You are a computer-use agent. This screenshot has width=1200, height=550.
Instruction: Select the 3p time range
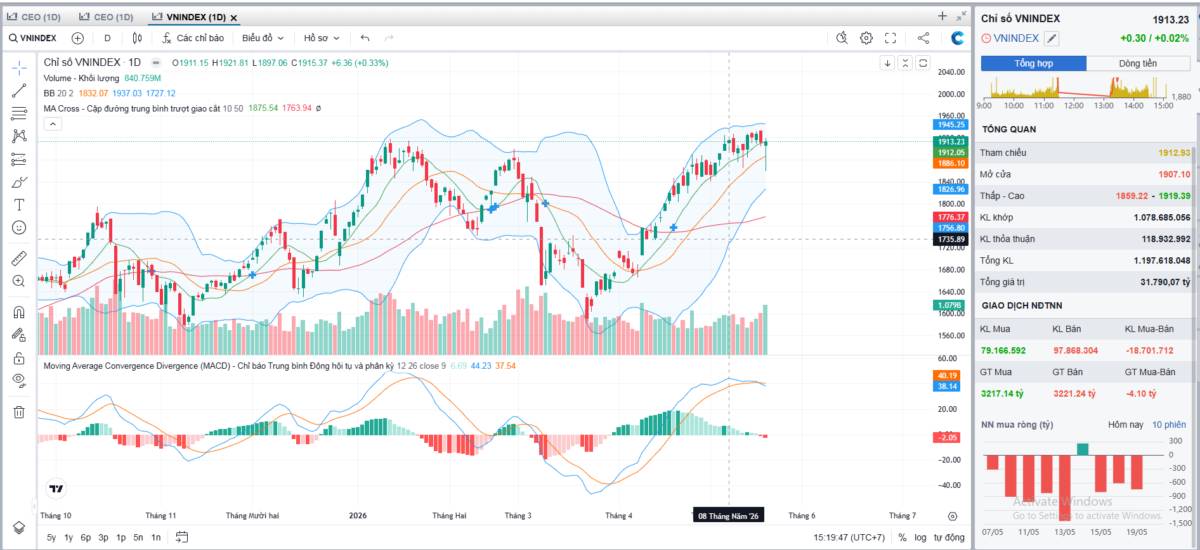(103, 538)
